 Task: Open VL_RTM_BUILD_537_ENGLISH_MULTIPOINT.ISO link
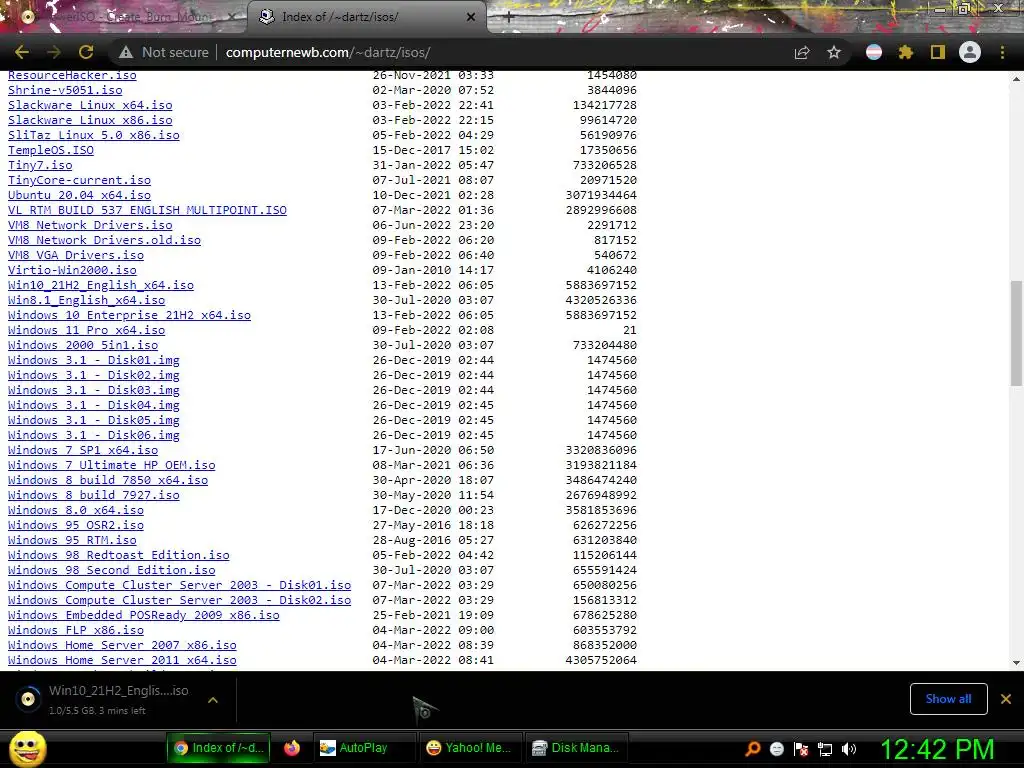point(147,210)
